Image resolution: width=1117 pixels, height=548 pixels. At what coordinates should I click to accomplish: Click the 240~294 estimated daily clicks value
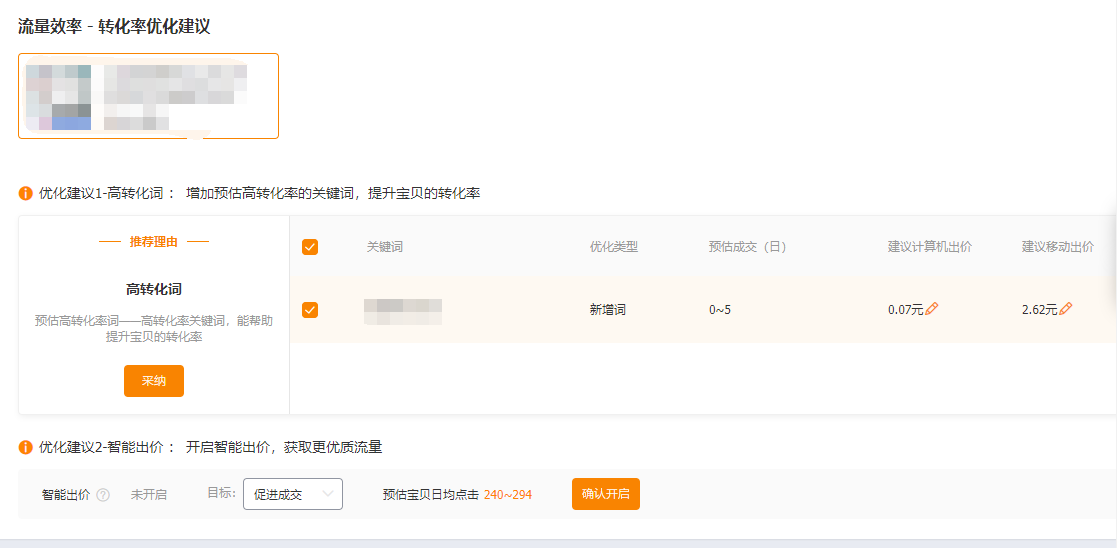coord(508,495)
